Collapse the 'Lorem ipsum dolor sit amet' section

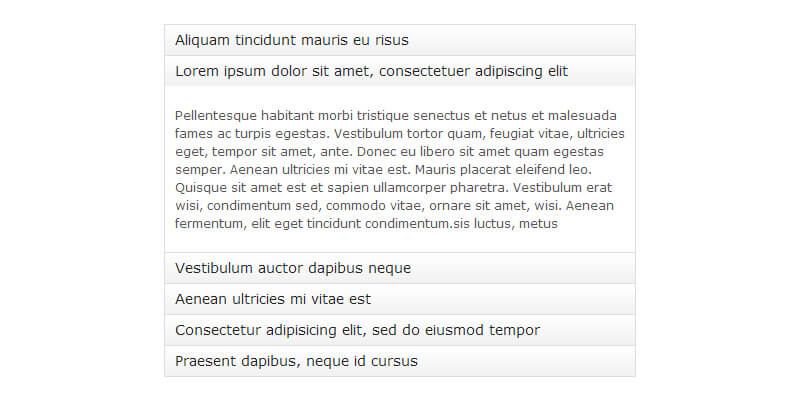pos(399,71)
